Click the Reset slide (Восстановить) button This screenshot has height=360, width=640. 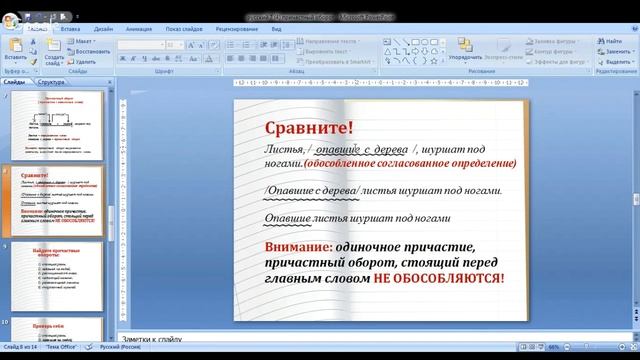89,52
